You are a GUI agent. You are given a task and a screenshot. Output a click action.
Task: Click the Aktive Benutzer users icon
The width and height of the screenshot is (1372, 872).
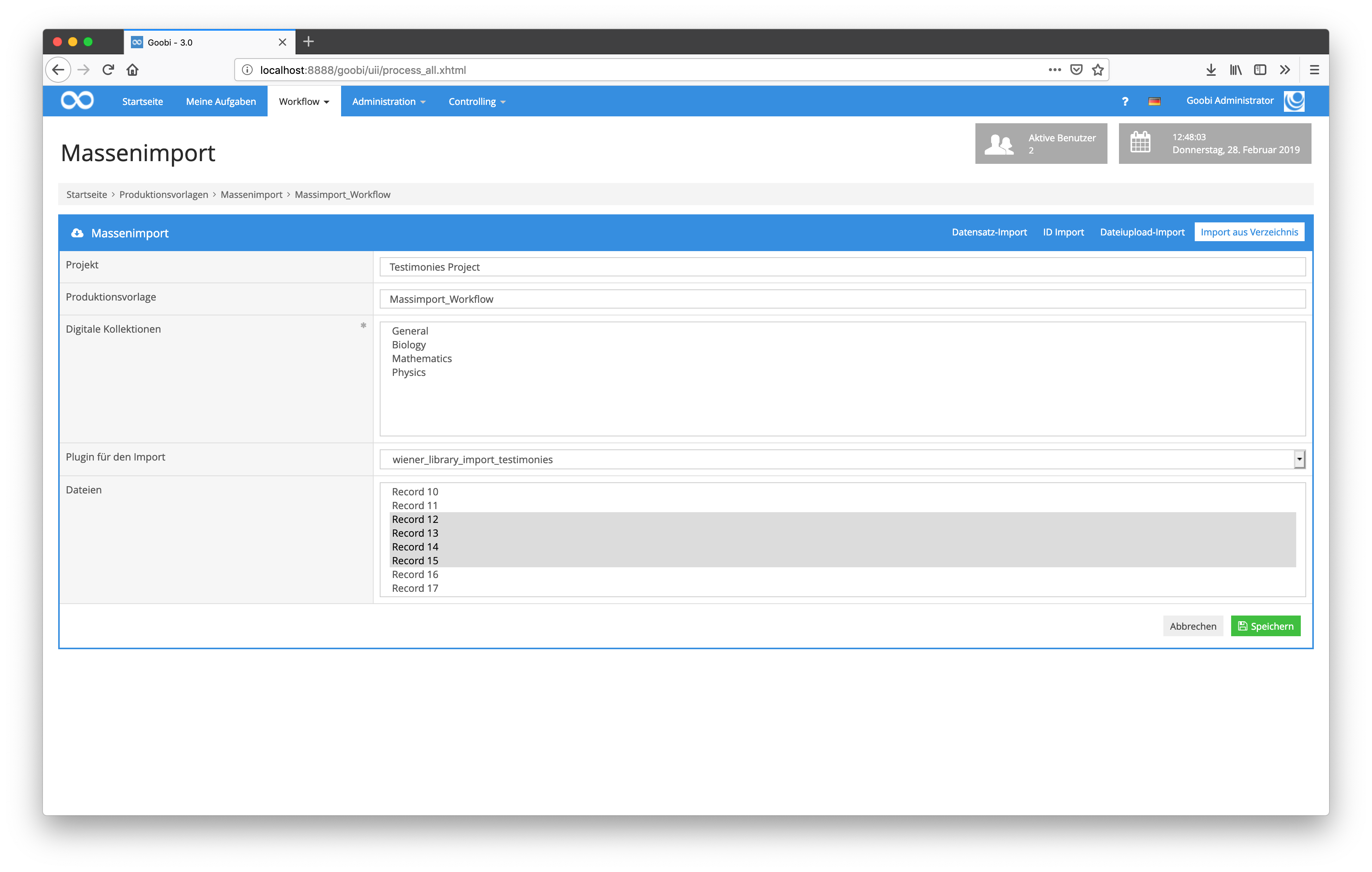(x=999, y=144)
